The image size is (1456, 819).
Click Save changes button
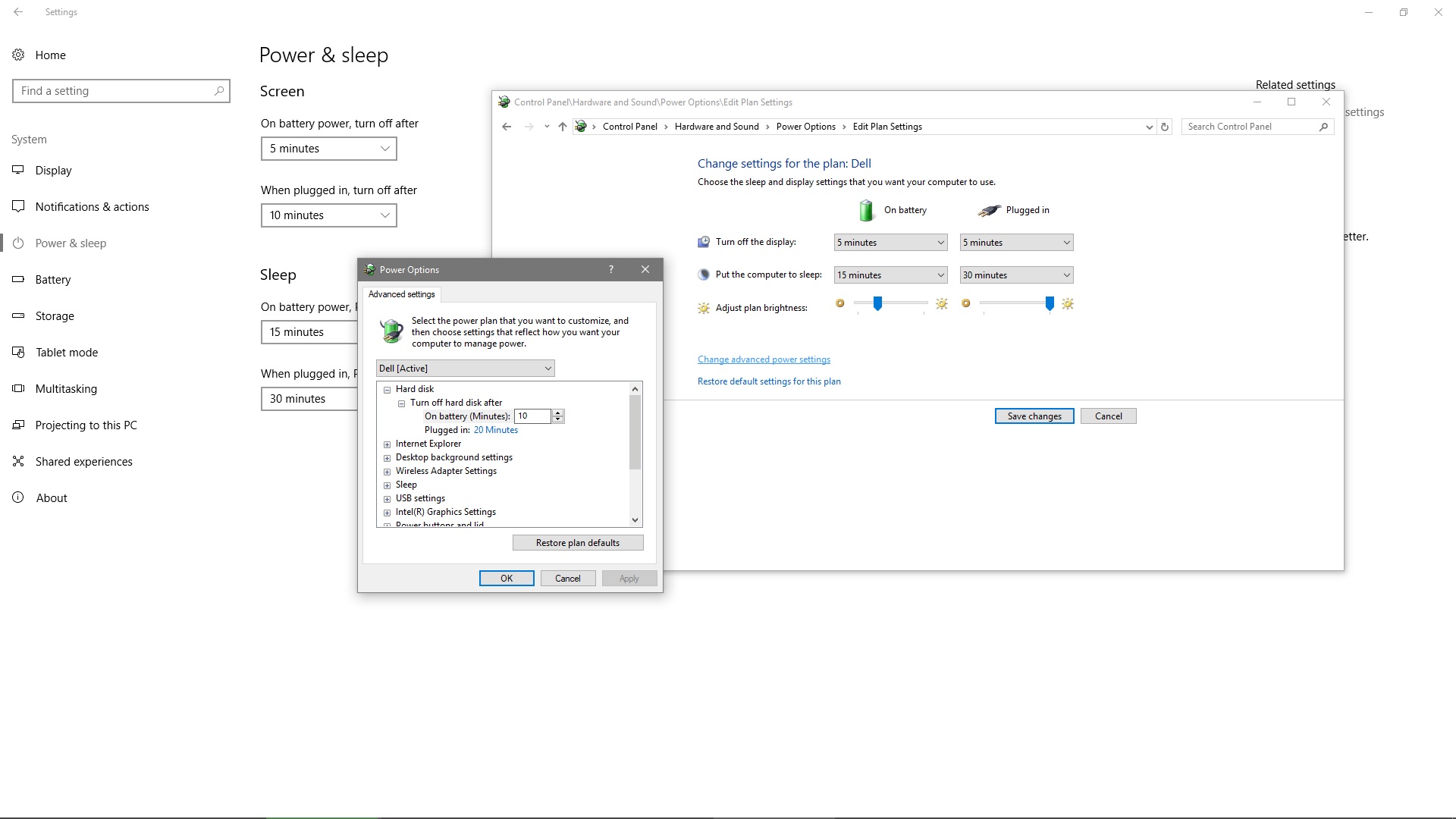tap(1034, 416)
